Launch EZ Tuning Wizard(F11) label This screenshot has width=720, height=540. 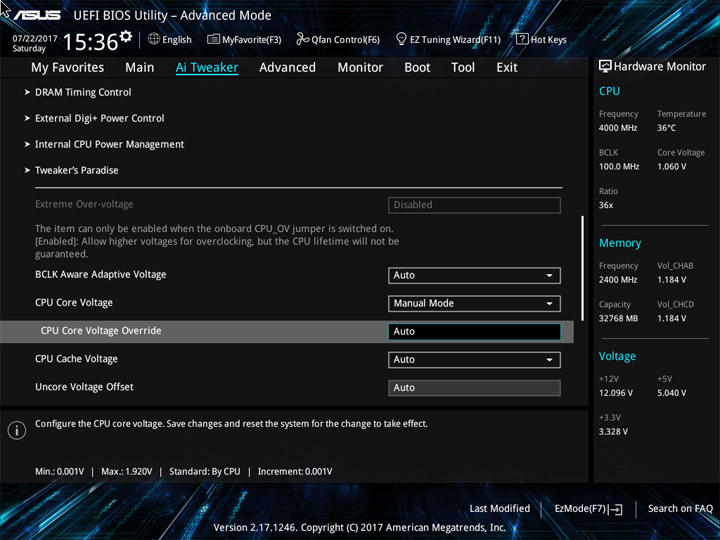(455, 40)
